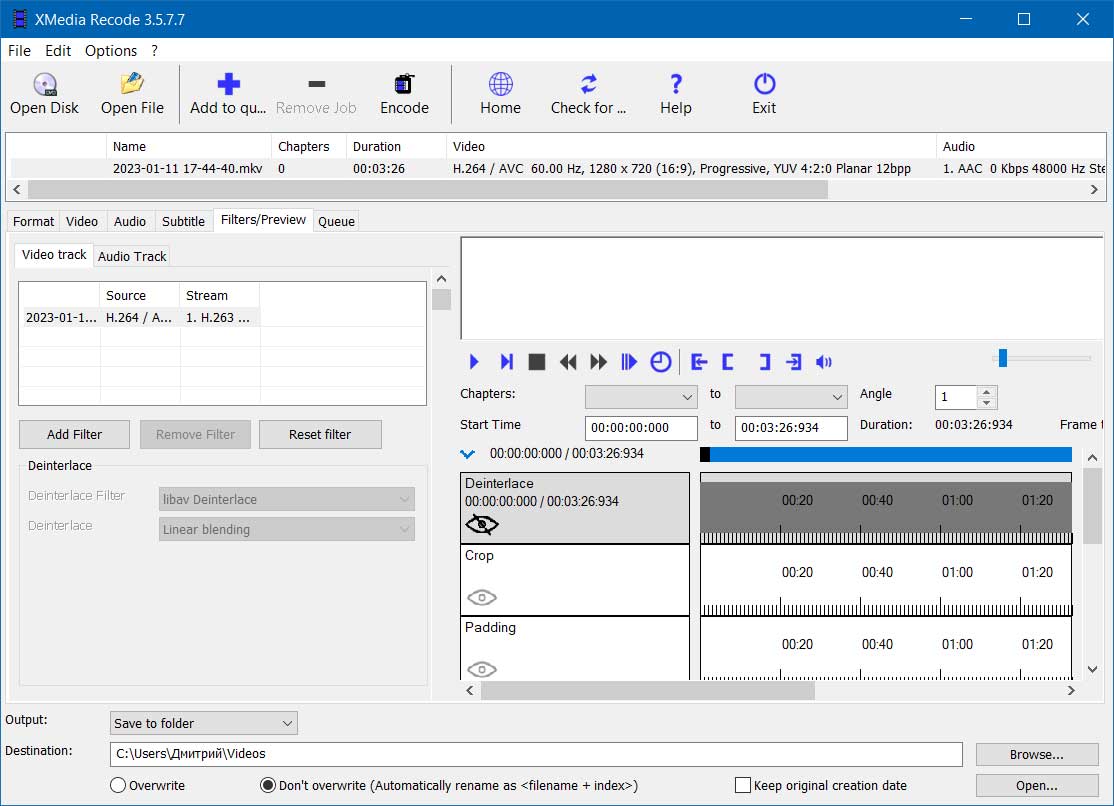Switch to the Audio tab
Screen dimensions: 1114x806
pyautogui.click(x=129, y=221)
